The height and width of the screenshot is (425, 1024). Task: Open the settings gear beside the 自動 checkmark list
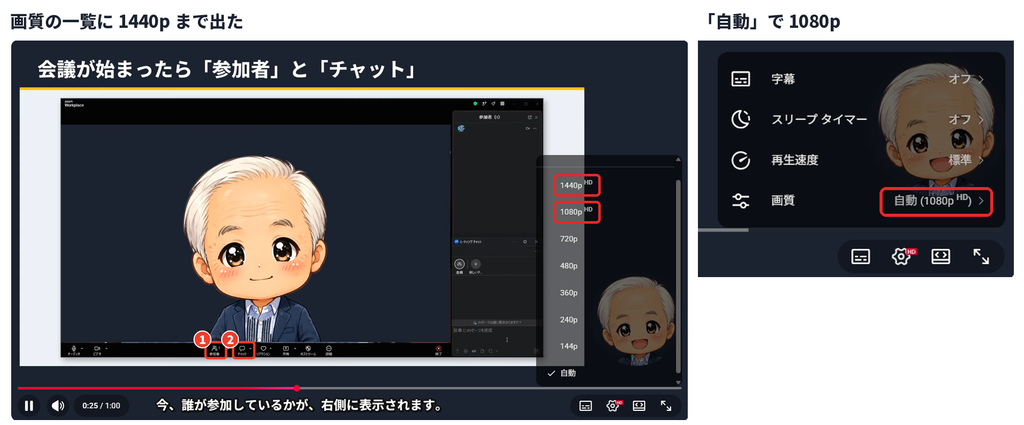[x=613, y=405]
